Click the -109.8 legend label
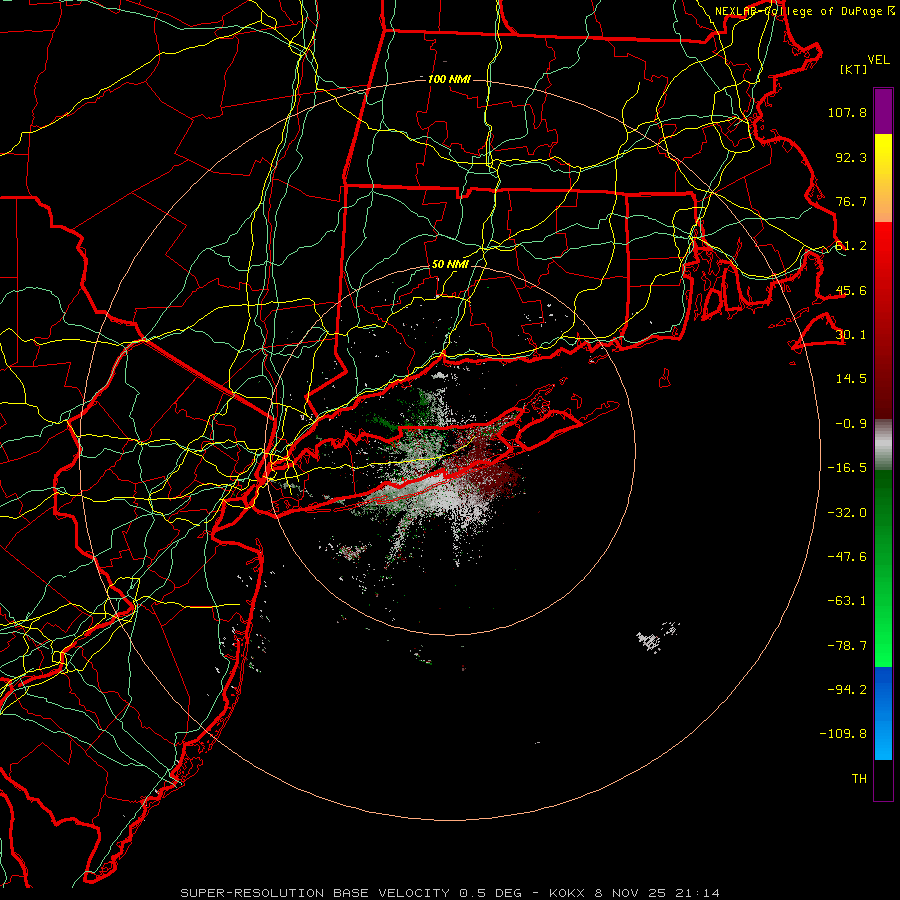The height and width of the screenshot is (900, 900). tap(843, 734)
